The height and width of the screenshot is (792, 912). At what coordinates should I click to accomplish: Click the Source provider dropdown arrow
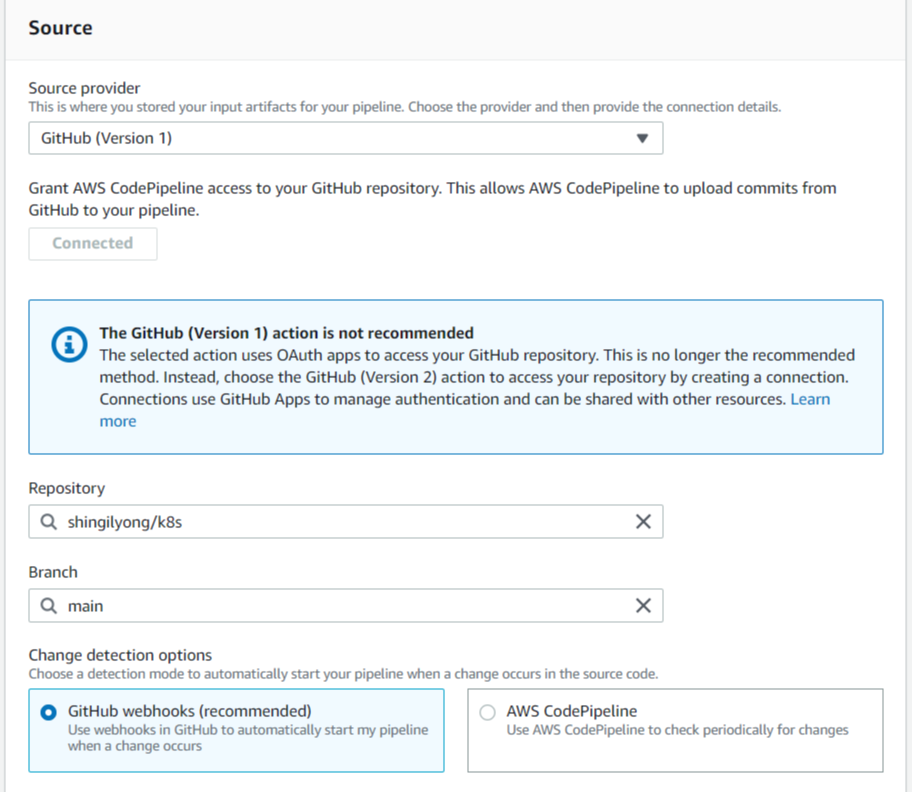[642, 138]
